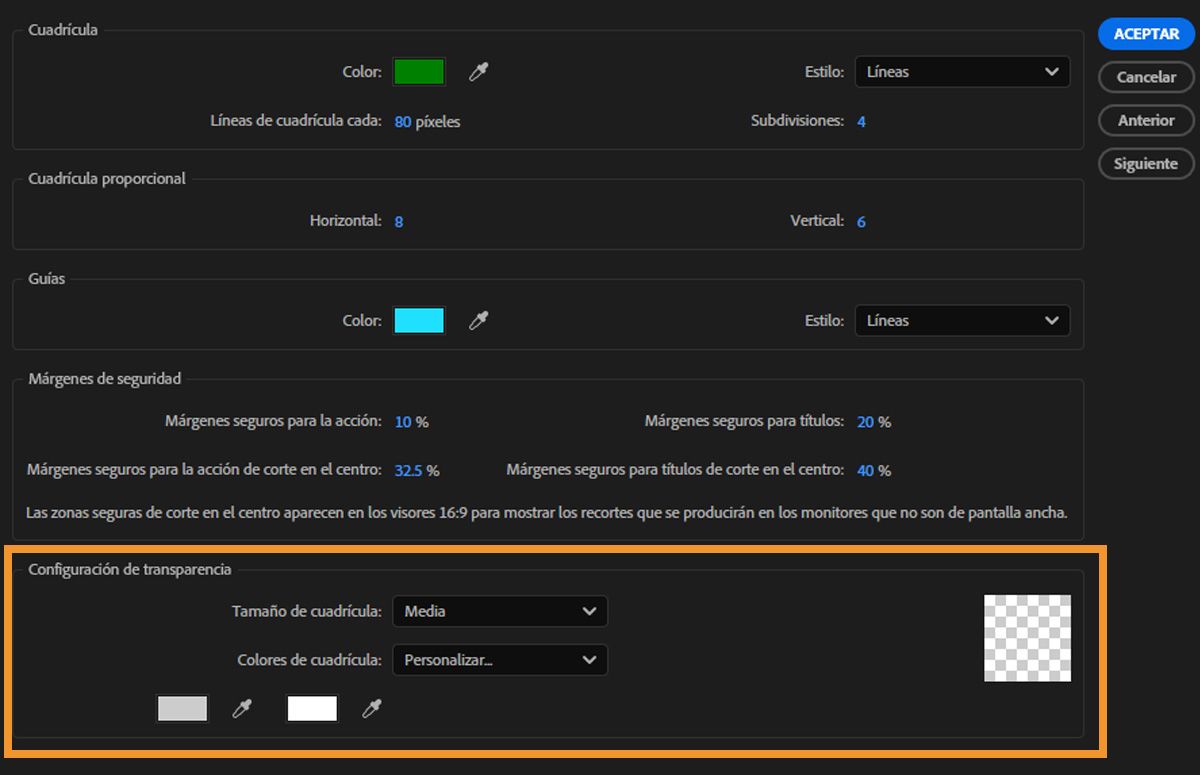Screen dimensions: 1200x775
Task: Click the Anterior button
Action: click(x=1146, y=120)
